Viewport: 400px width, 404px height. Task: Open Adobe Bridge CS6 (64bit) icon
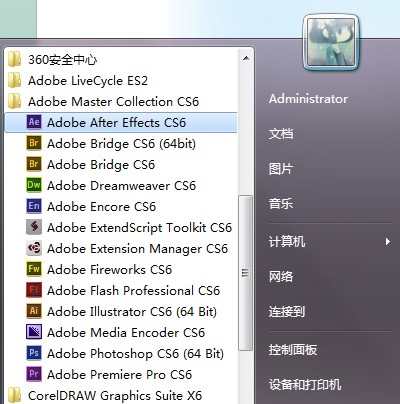(34, 143)
